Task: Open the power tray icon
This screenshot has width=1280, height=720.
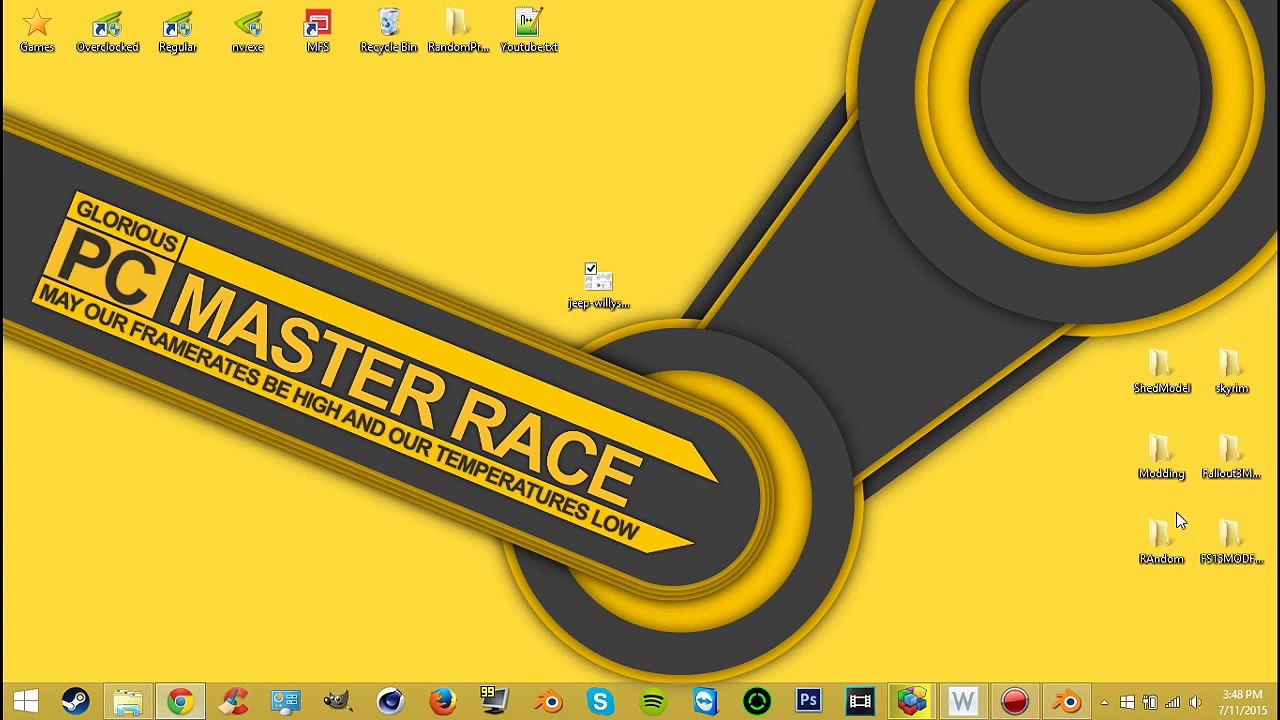Action: 1150,702
